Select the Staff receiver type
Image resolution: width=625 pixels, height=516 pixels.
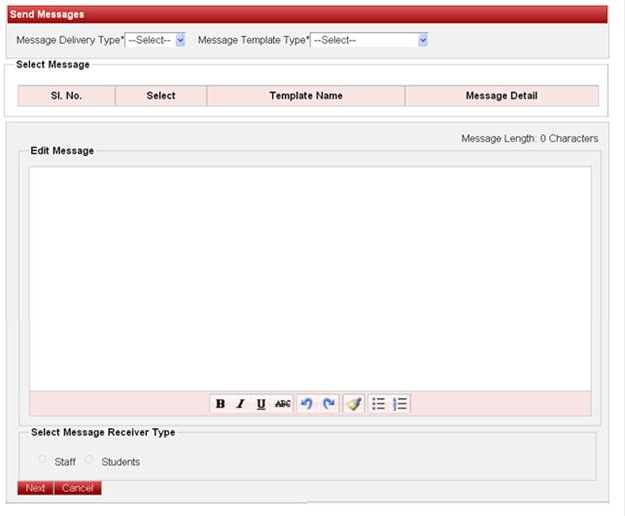(42, 460)
